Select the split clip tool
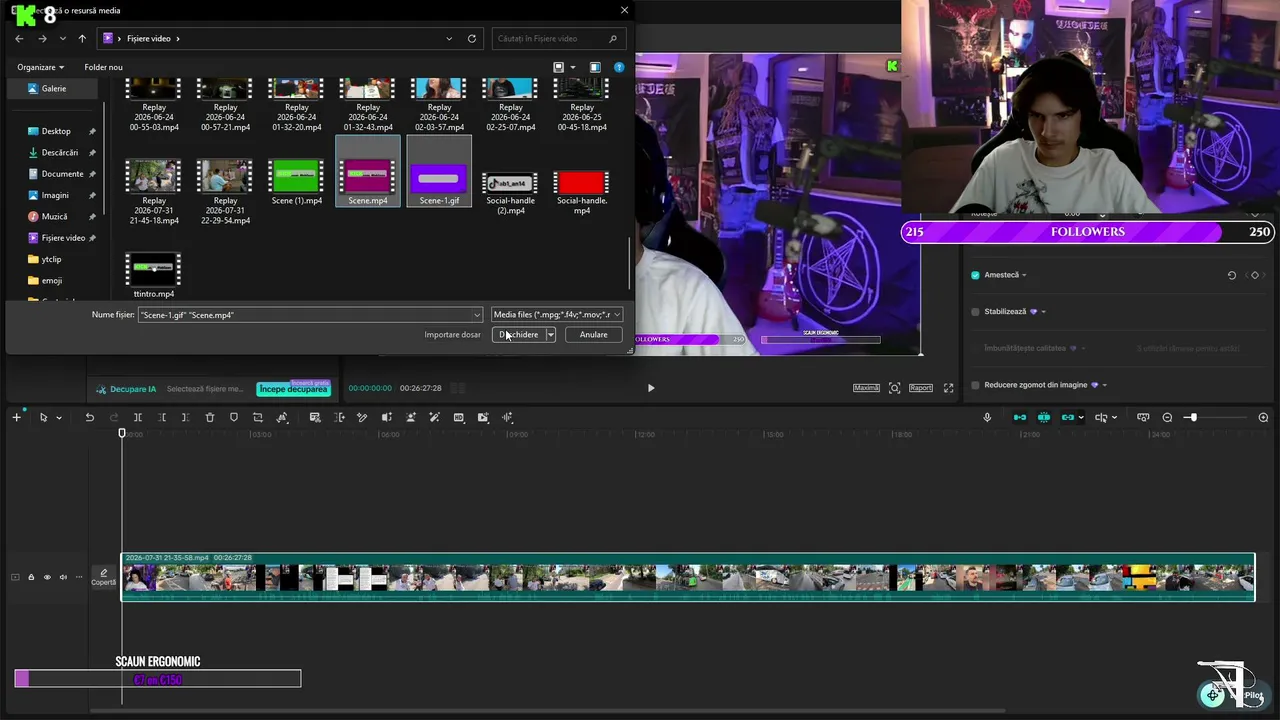Image resolution: width=1280 pixels, height=720 pixels. 138,417
